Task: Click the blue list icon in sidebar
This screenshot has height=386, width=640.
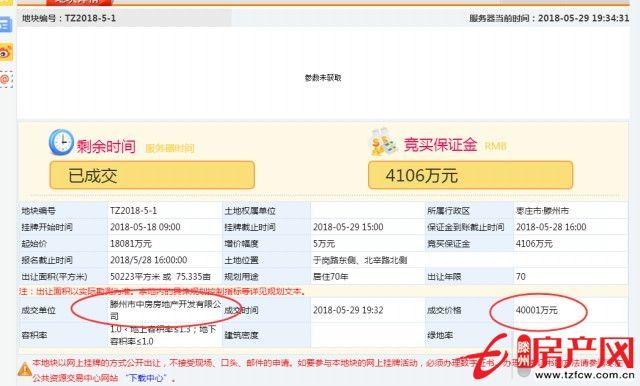Action: pos(6,24)
